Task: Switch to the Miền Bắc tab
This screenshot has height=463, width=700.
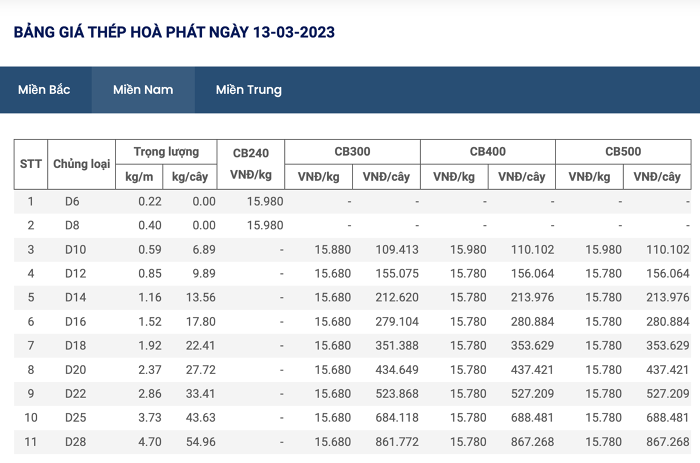Action: click(x=44, y=90)
